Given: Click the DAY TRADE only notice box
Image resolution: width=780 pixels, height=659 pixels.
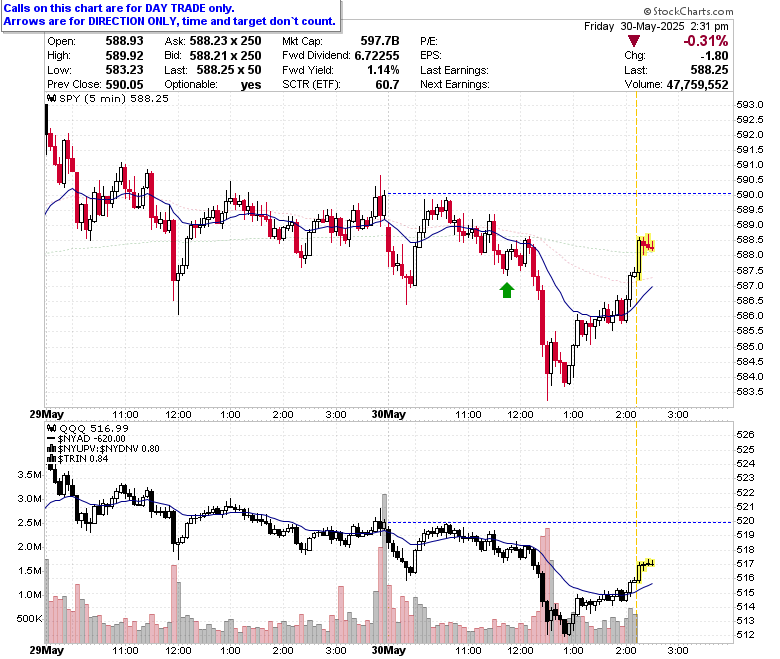Looking at the screenshot, I should tap(171, 15).
